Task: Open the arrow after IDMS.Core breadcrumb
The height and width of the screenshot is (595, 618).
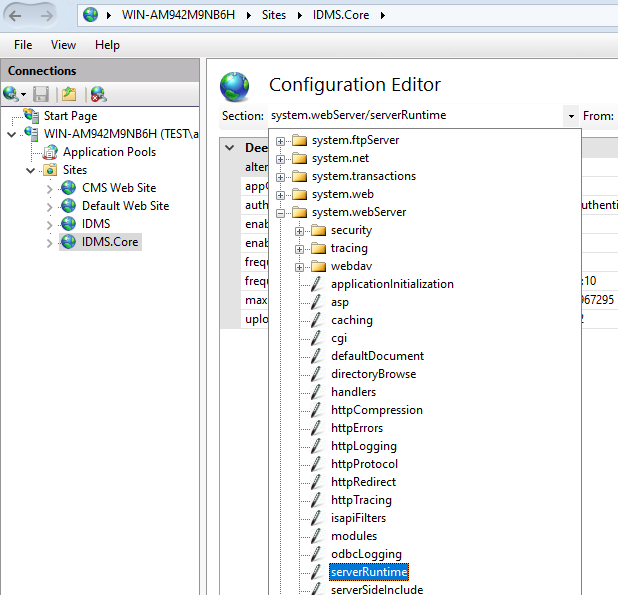Action: 383,15
